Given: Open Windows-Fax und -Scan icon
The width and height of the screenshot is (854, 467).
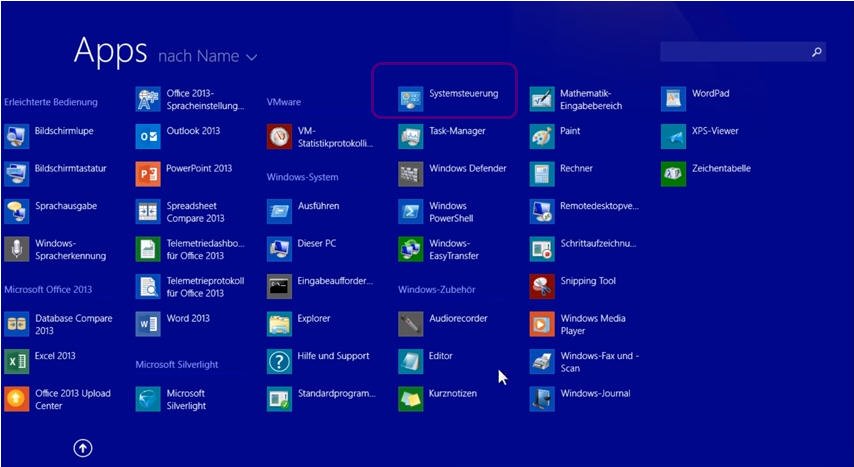Looking at the screenshot, I should tap(542, 362).
